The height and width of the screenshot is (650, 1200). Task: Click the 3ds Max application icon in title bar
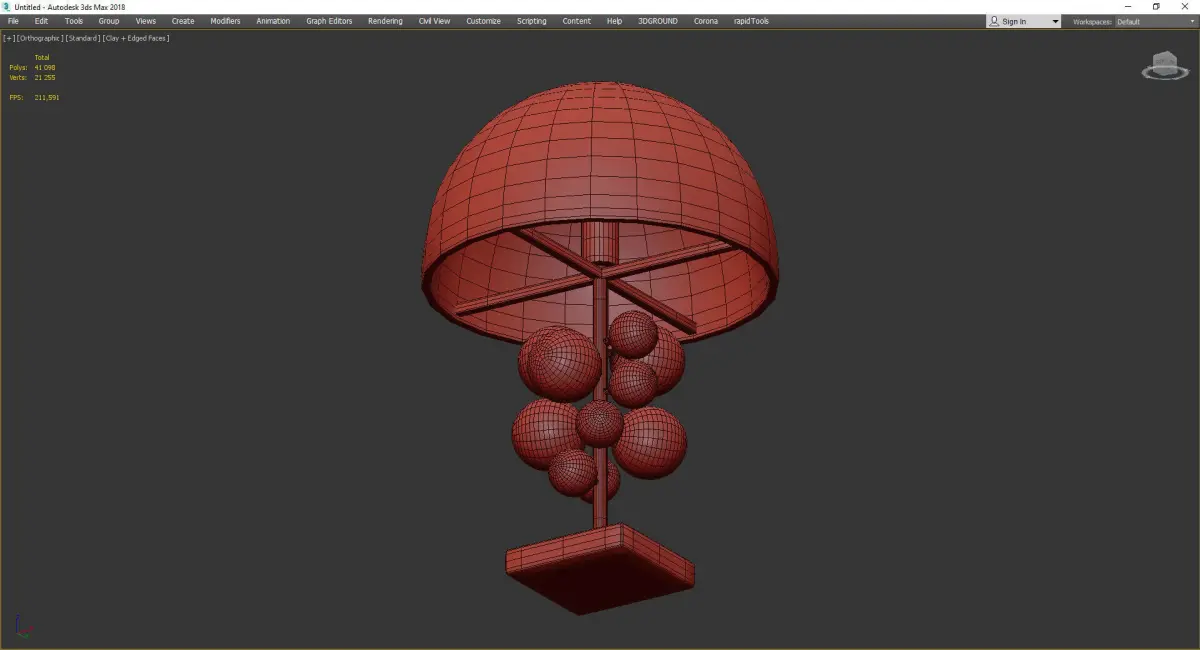click(x=7, y=7)
